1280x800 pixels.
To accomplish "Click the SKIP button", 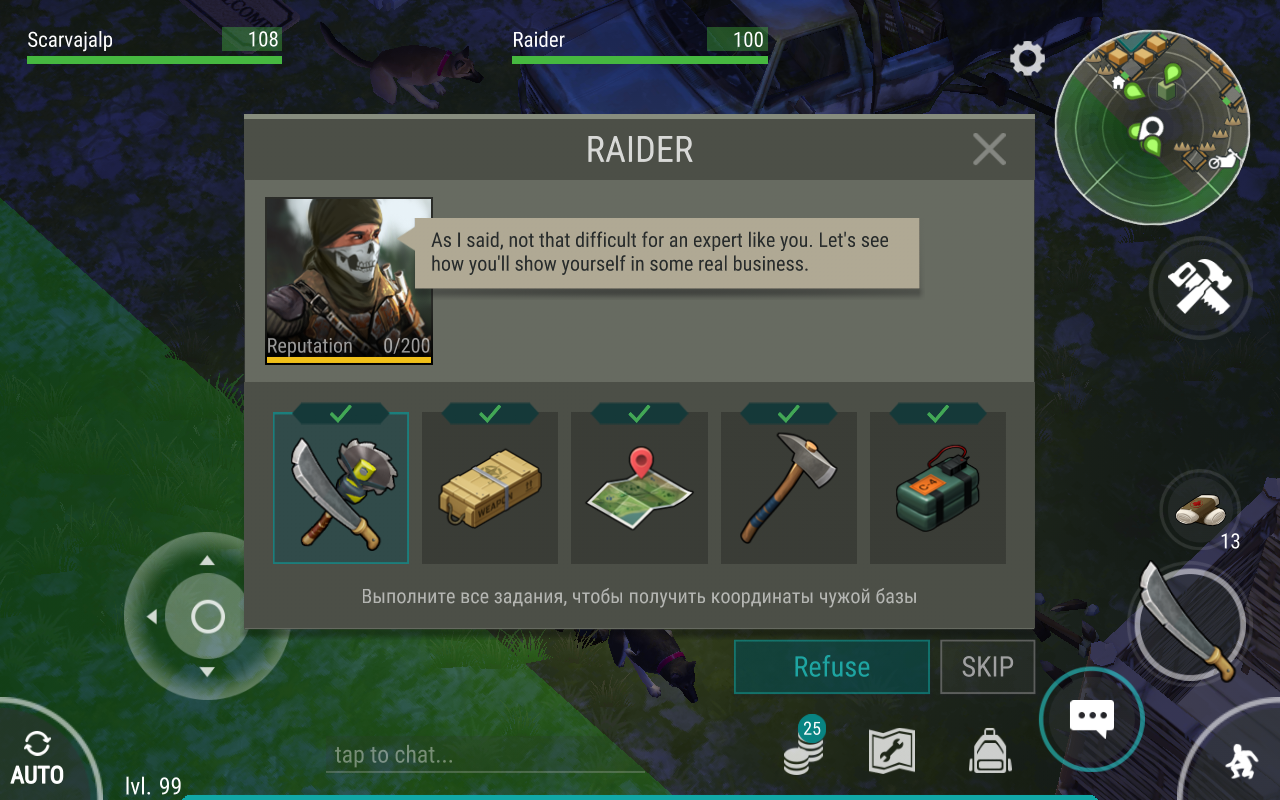I will [988, 667].
